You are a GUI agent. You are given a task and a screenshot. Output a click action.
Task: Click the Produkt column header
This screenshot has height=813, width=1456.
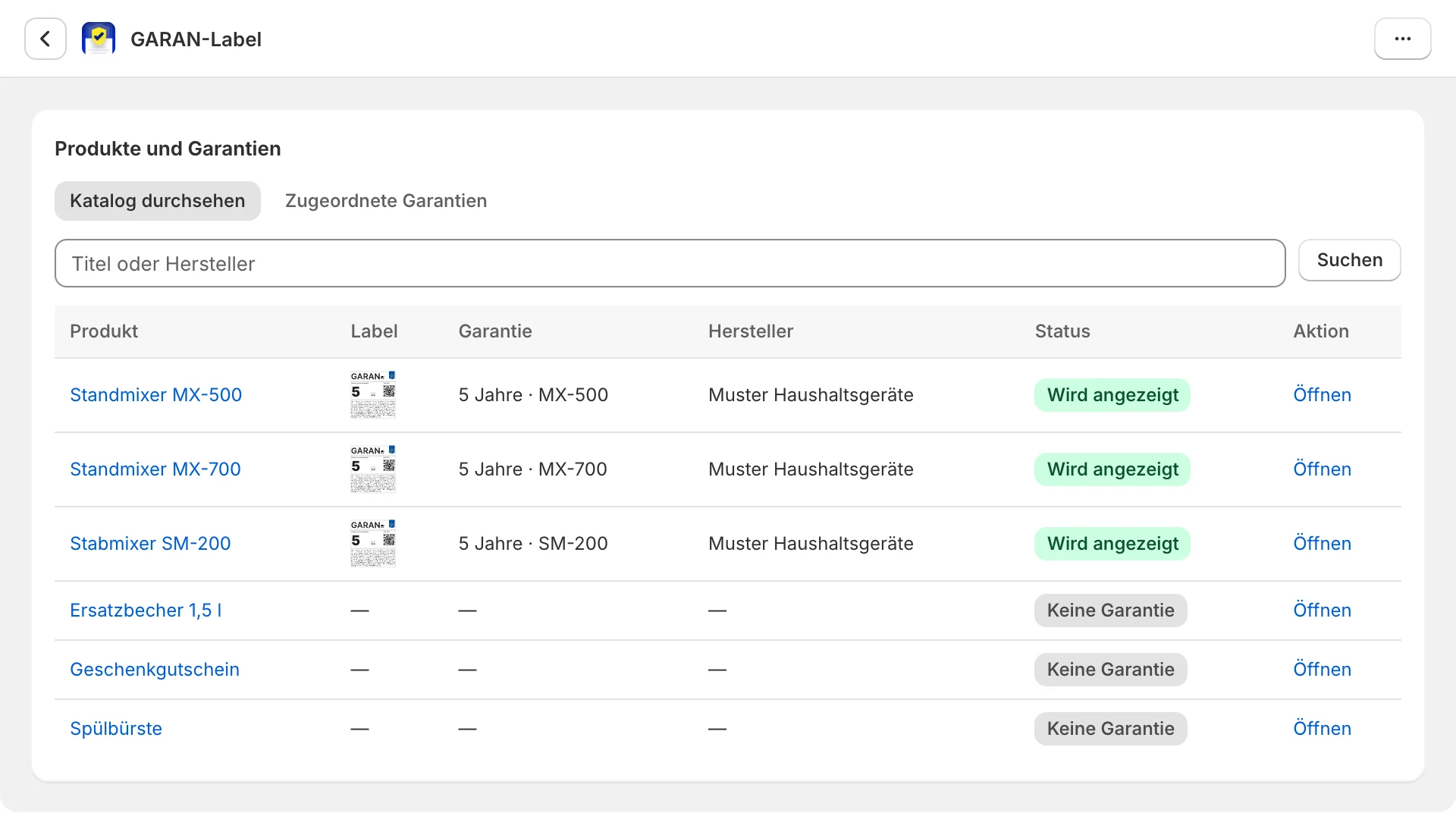(104, 331)
